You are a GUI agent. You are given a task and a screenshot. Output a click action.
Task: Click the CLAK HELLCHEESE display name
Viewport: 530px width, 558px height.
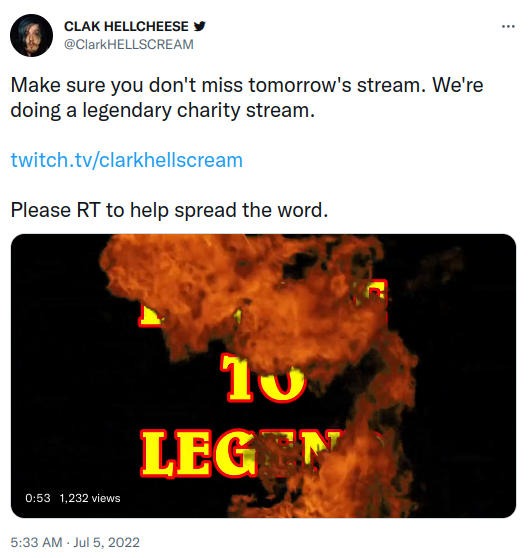point(126,26)
